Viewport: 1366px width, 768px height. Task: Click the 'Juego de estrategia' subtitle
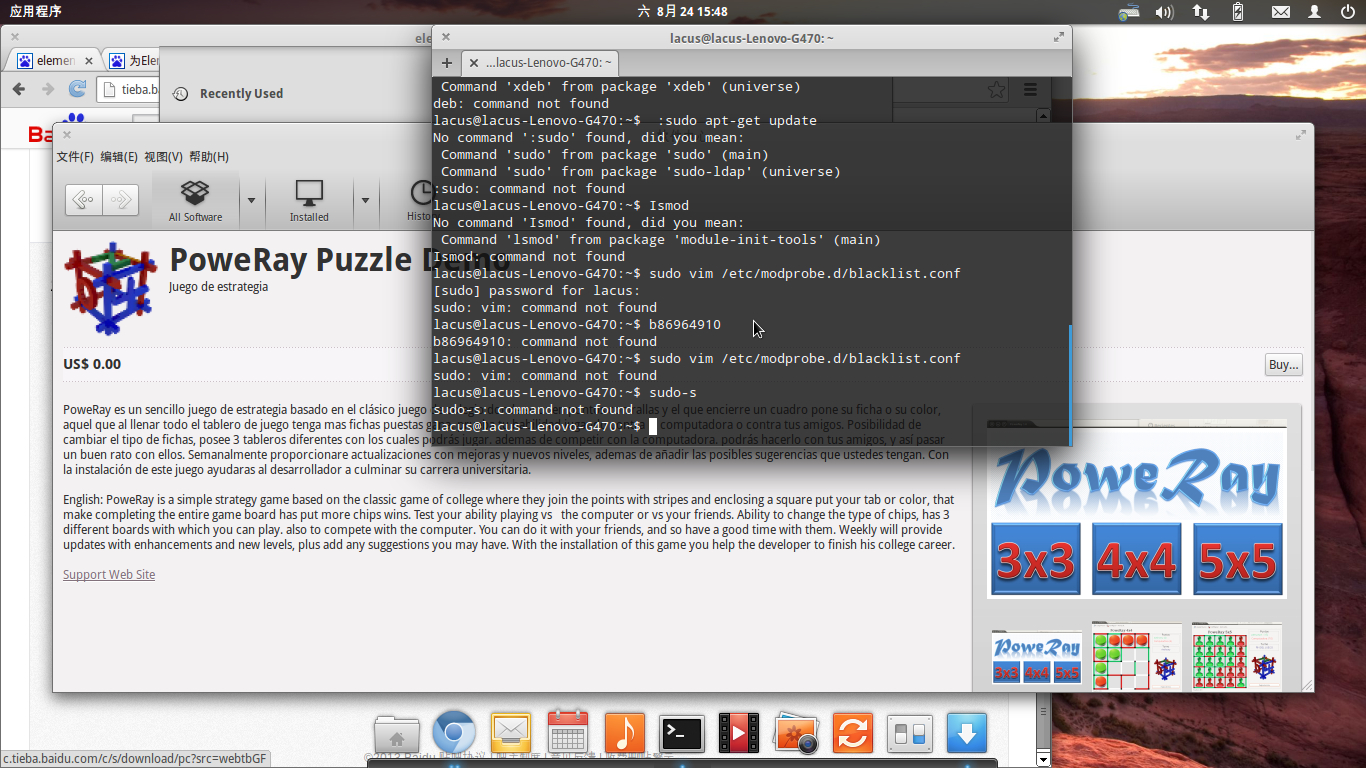click(219, 287)
